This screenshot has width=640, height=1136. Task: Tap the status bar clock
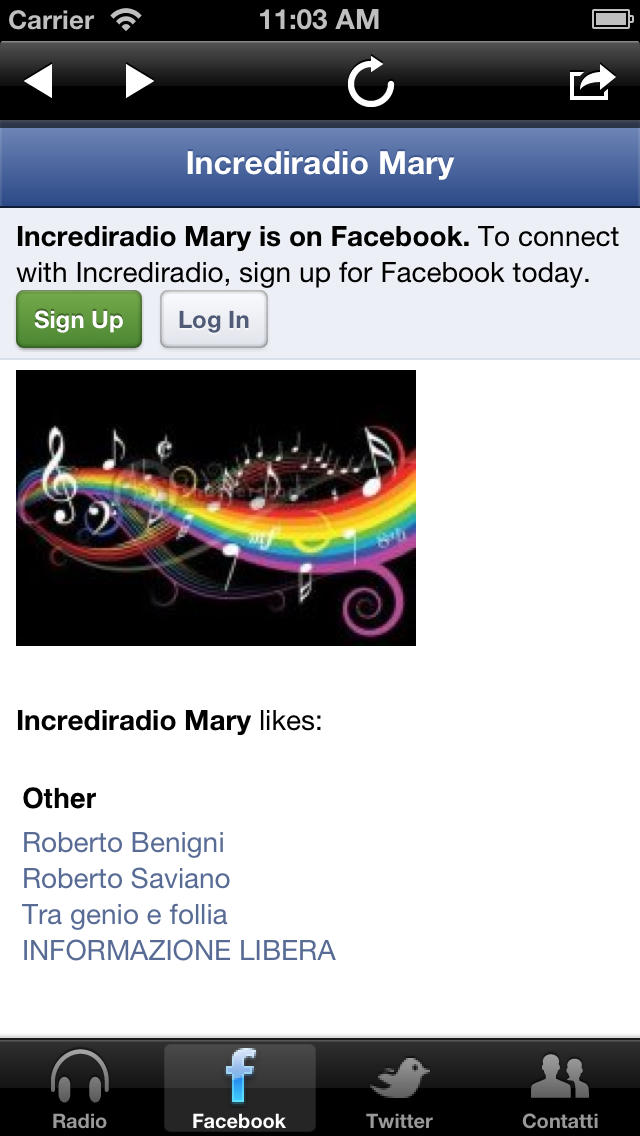[x=319, y=20]
